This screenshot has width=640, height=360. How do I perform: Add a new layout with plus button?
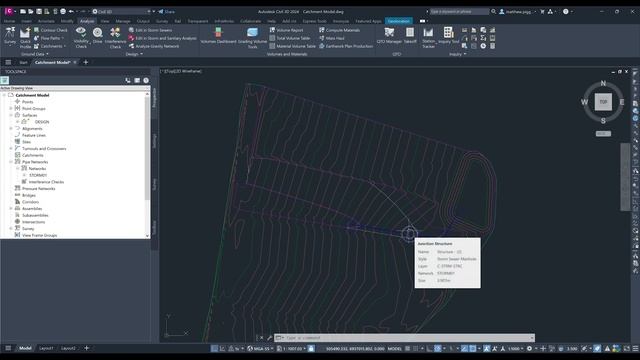pyautogui.click(x=86, y=348)
